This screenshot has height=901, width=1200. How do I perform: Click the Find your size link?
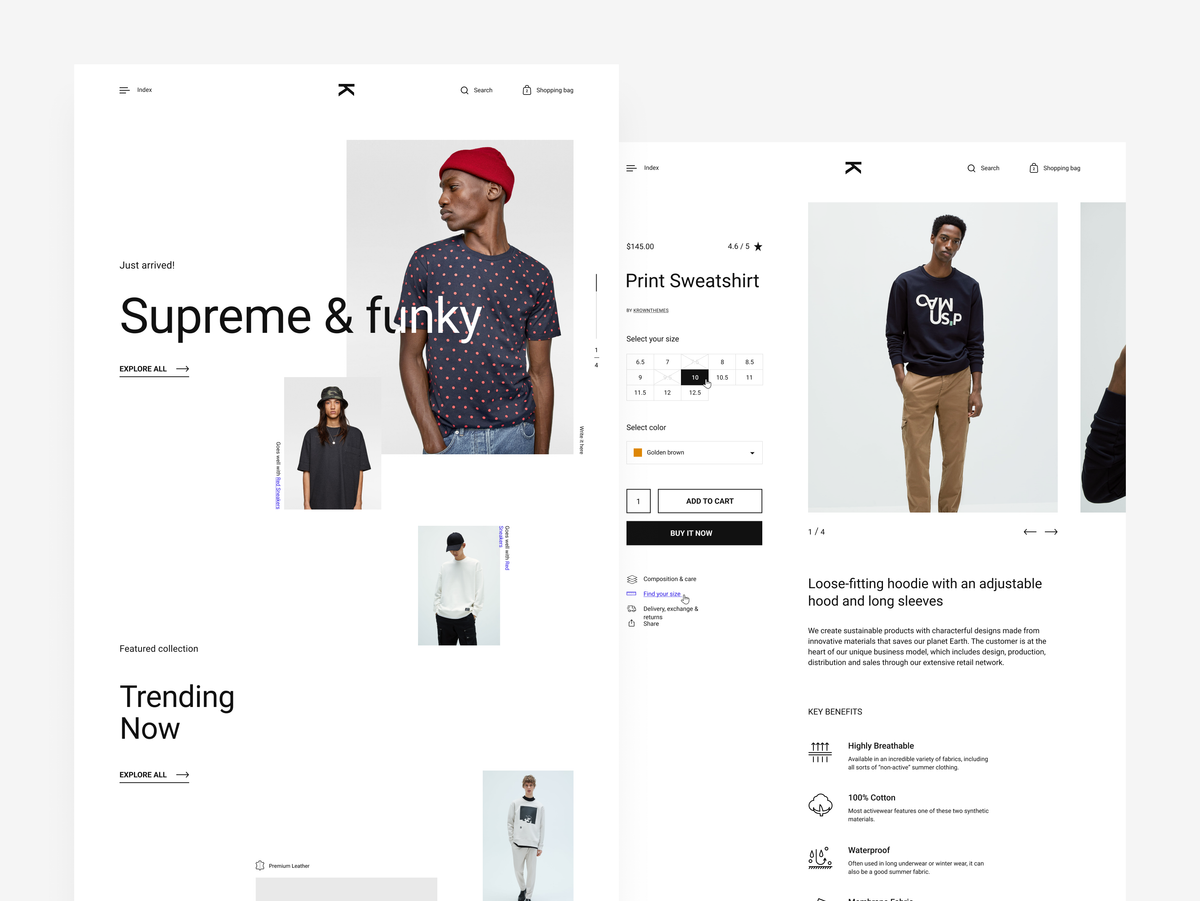tap(662, 594)
